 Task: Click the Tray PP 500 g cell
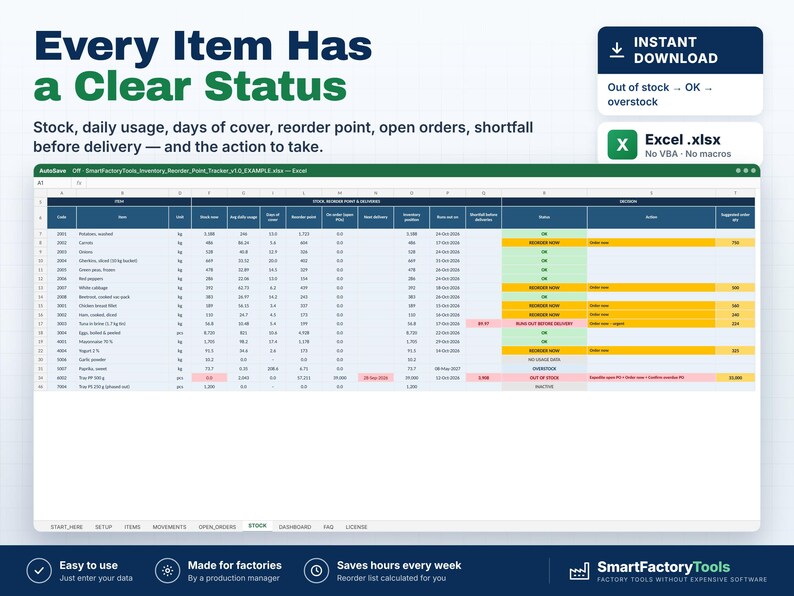point(122,378)
